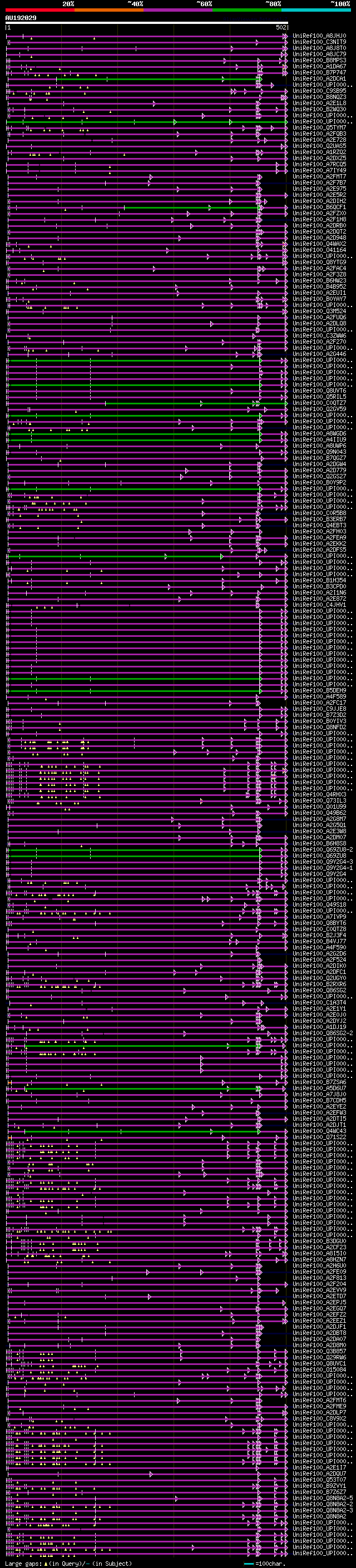Select hit UniRef100_Q9Y2G4-3
The width and height of the screenshot is (356, 1568).
pos(323,862)
